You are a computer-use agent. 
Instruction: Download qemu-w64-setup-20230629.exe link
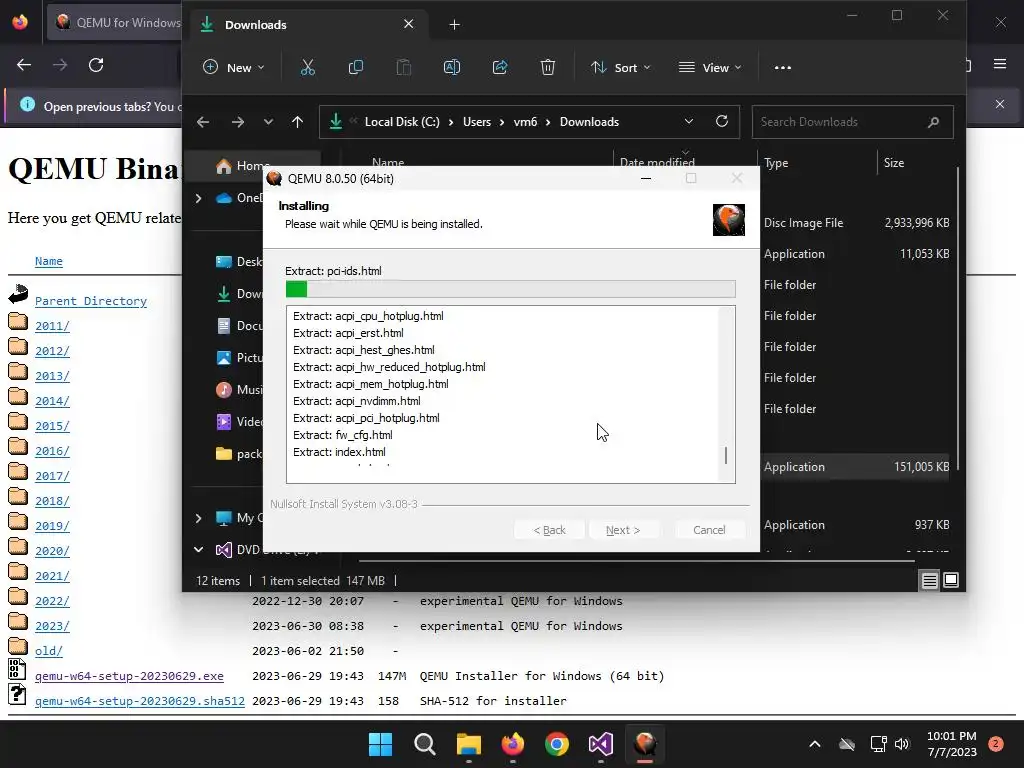[x=129, y=676]
